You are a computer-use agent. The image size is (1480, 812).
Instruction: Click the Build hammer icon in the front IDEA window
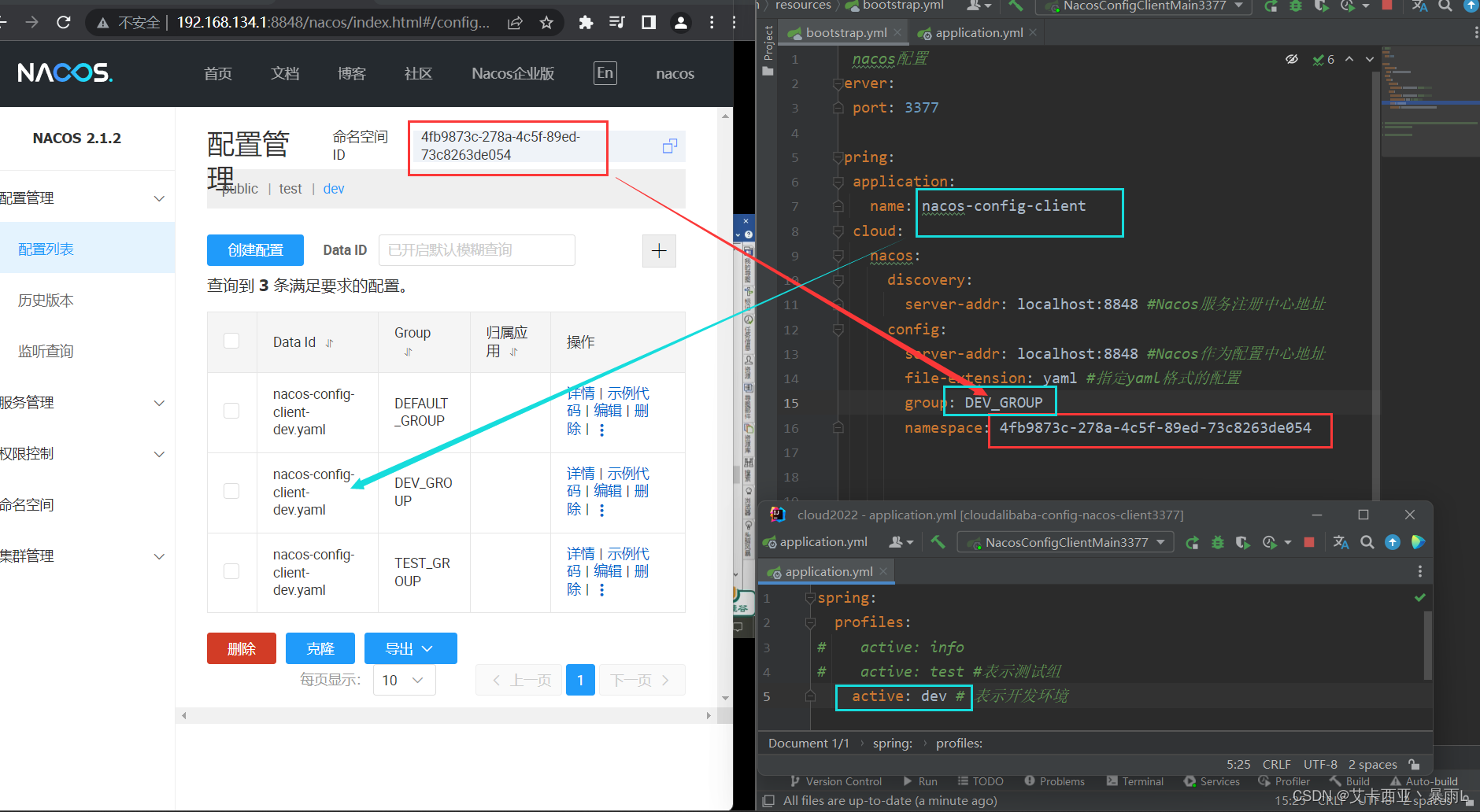pyautogui.click(x=938, y=542)
